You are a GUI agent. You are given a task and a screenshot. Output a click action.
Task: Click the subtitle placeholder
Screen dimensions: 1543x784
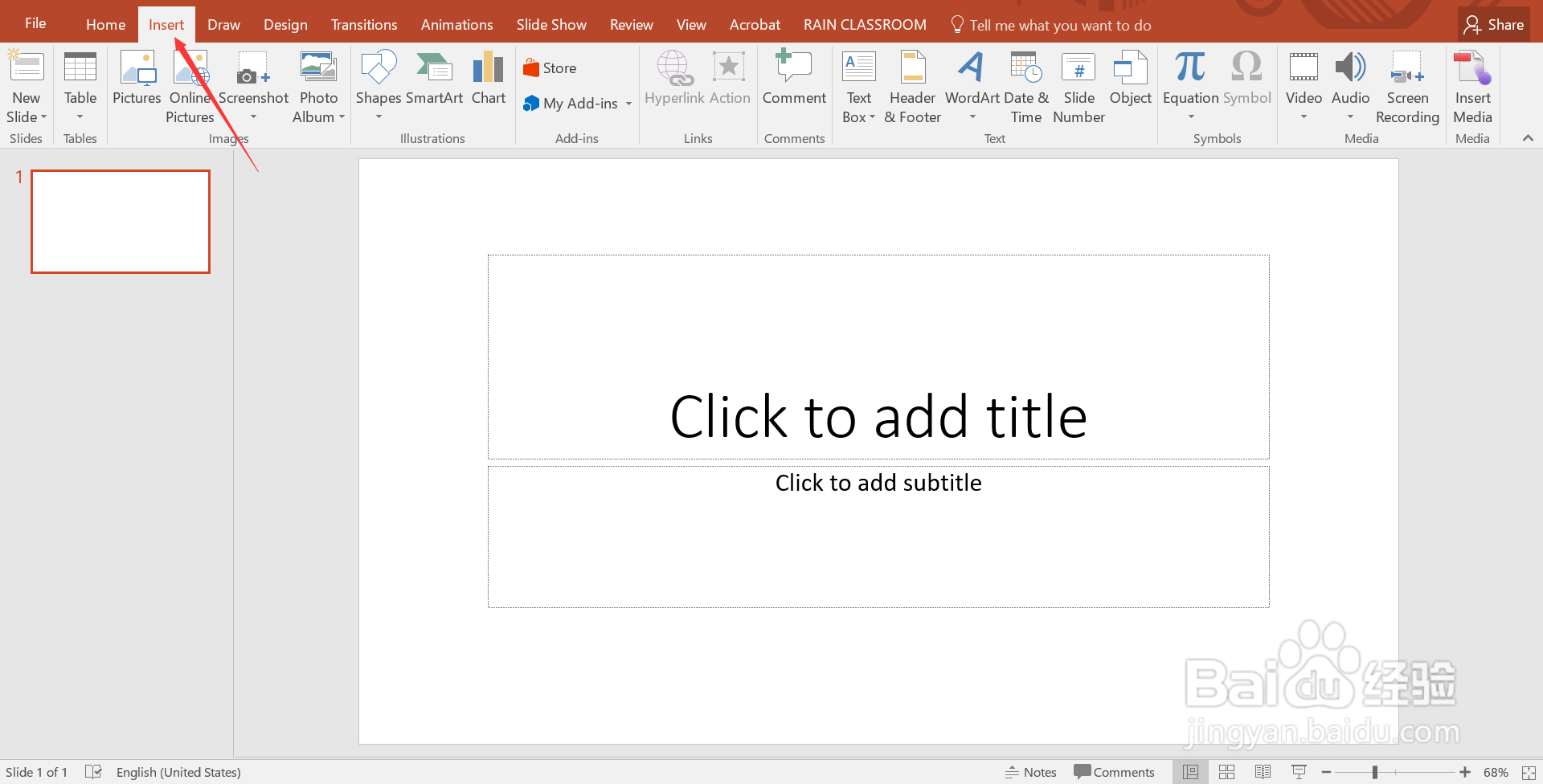[x=878, y=537]
